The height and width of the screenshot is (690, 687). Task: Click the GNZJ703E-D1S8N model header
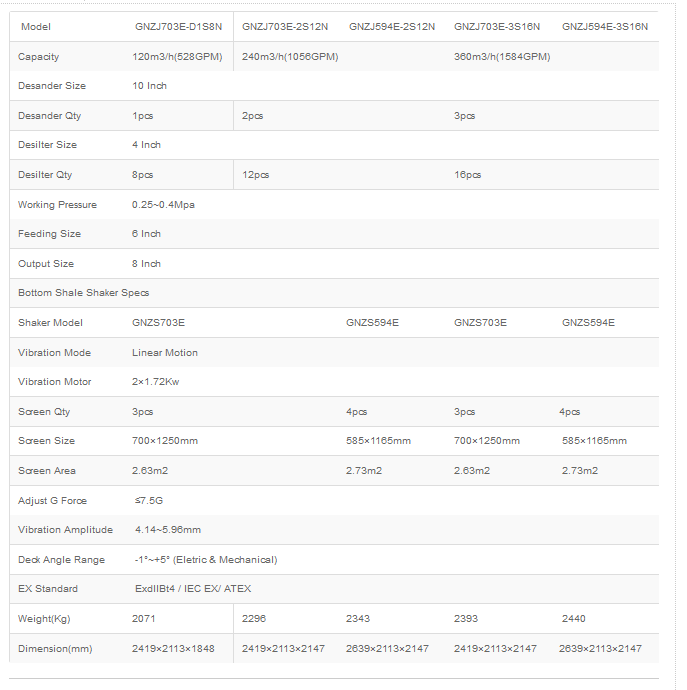[177, 27]
